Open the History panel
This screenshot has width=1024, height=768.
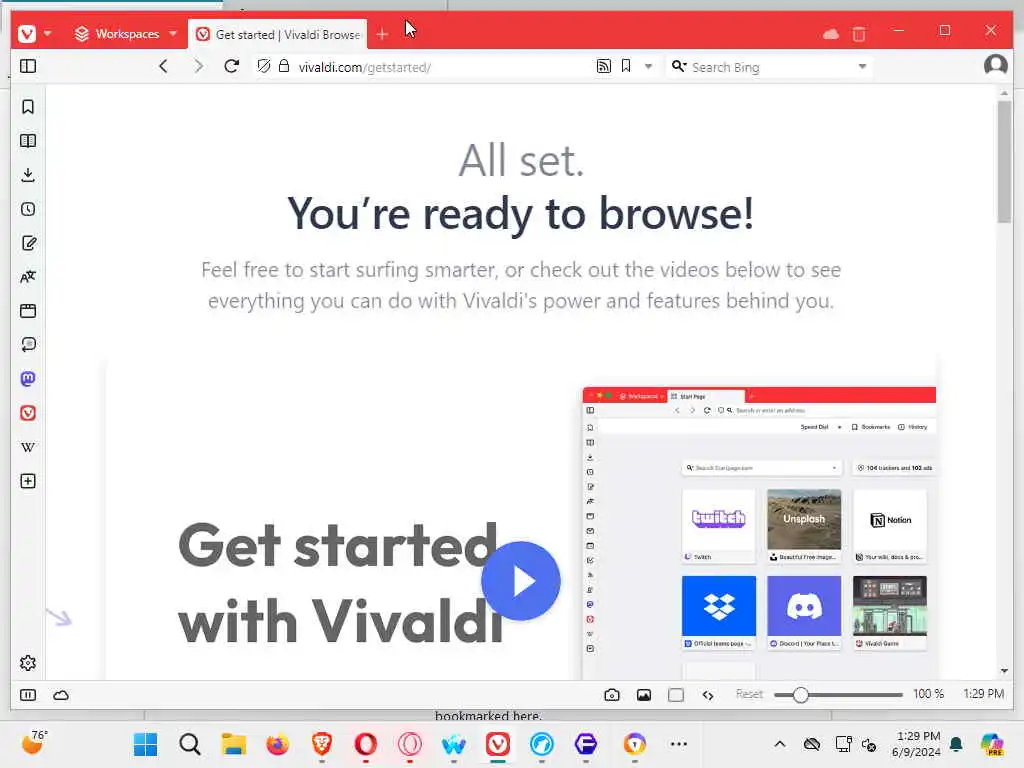27,209
